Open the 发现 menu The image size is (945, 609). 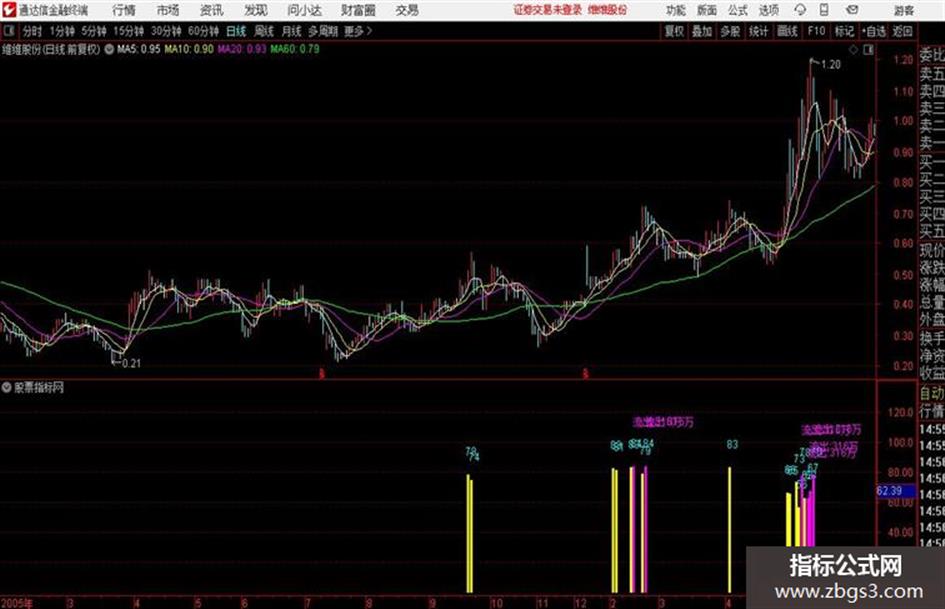256,10
